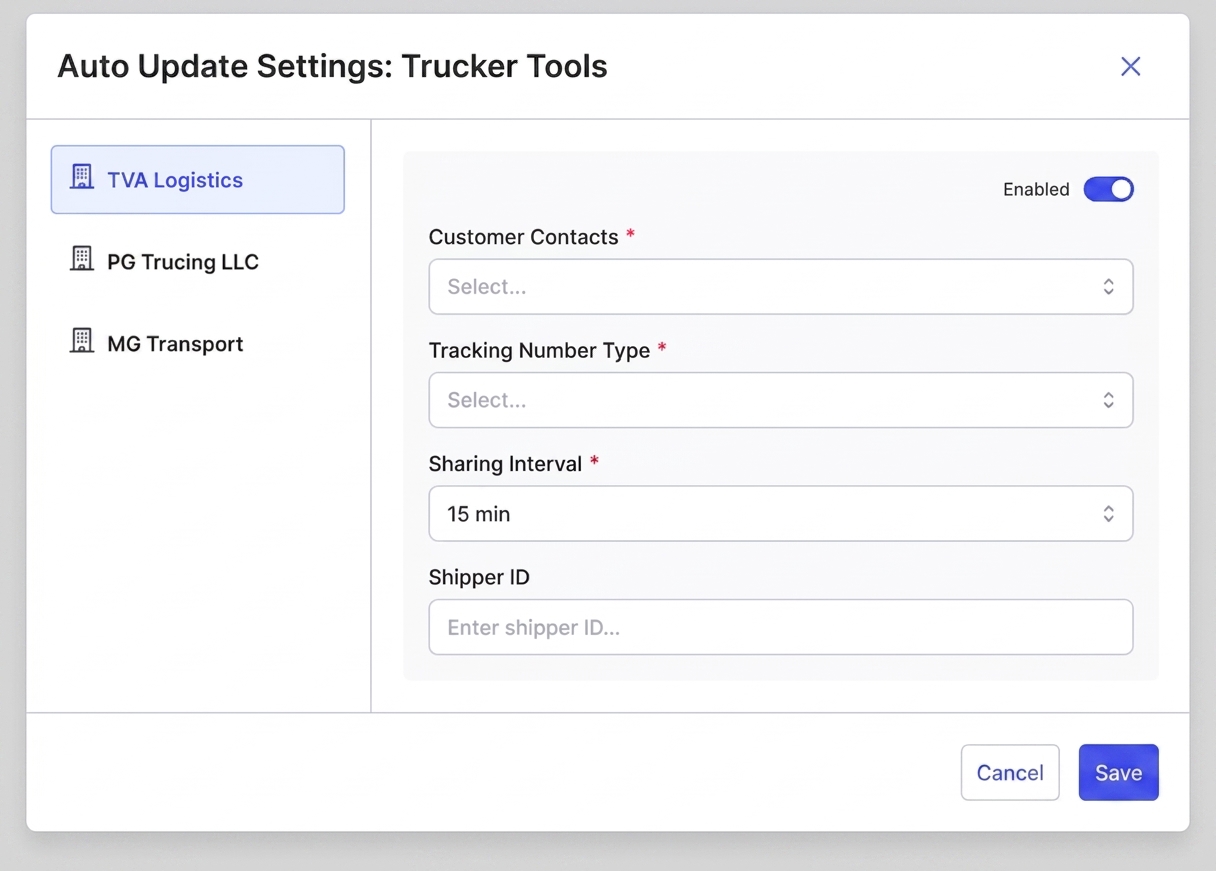Select the PG Trucing LLC company label
This screenshot has height=871, width=1216.
click(183, 262)
